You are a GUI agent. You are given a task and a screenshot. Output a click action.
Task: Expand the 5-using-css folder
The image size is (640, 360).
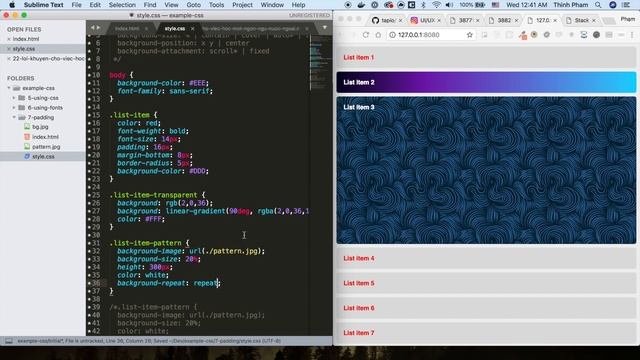[14, 98]
